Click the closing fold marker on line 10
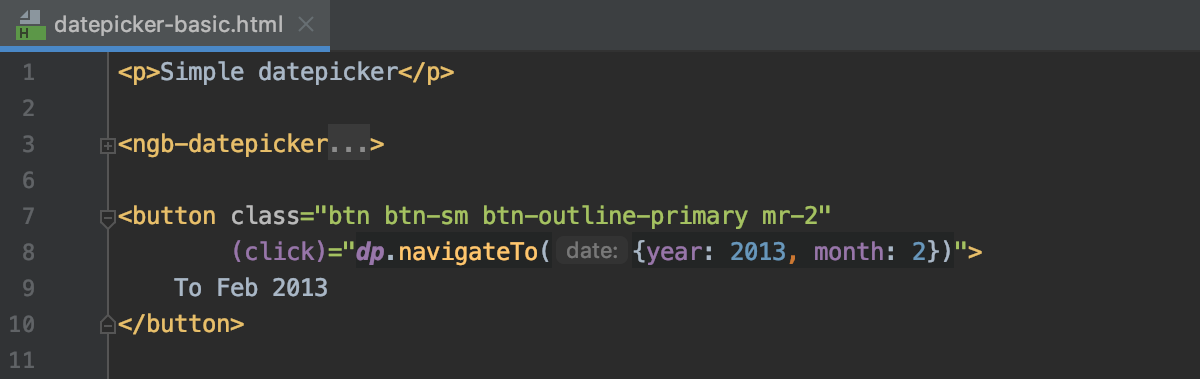The width and height of the screenshot is (1200, 379). point(108,324)
